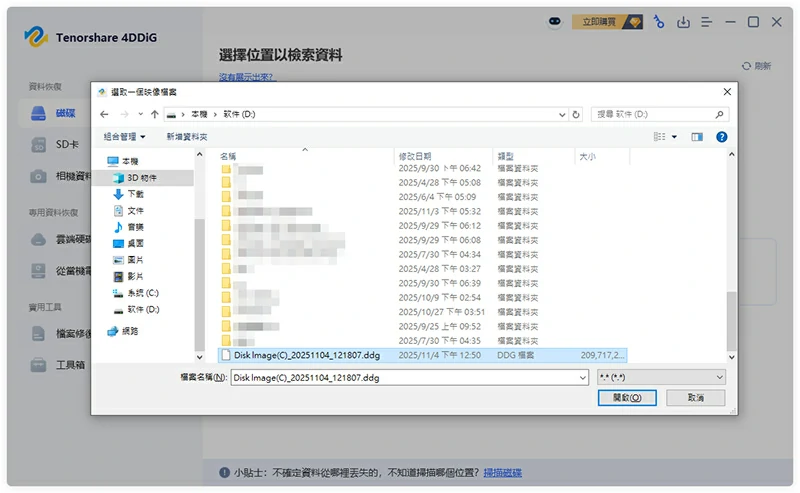Screen dimensions: 800x493
Task: Click the camera icon in 4DDiG sidebar
Action: (38, 176)
